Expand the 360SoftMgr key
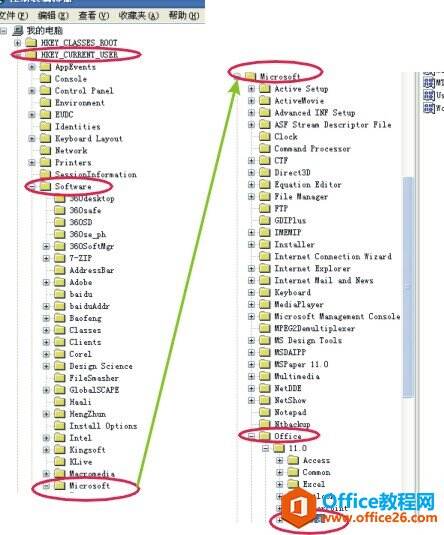The width and height of the screenshot is (444, 535). [x=46, y=246]
